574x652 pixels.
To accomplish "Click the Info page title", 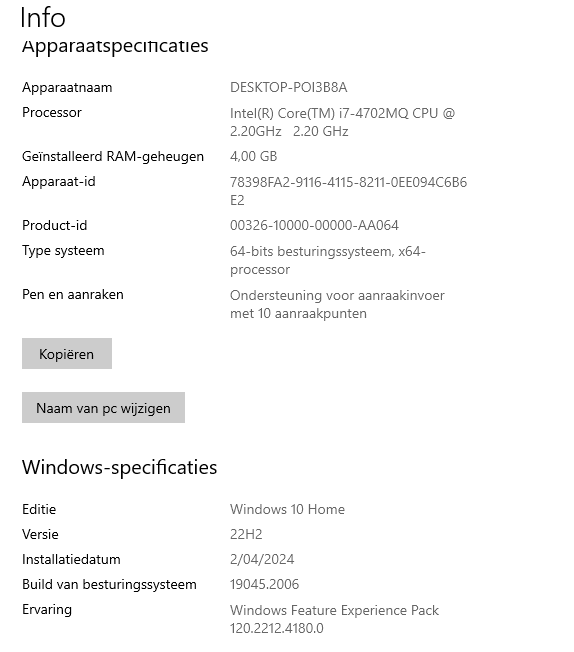I will [43, 18].
